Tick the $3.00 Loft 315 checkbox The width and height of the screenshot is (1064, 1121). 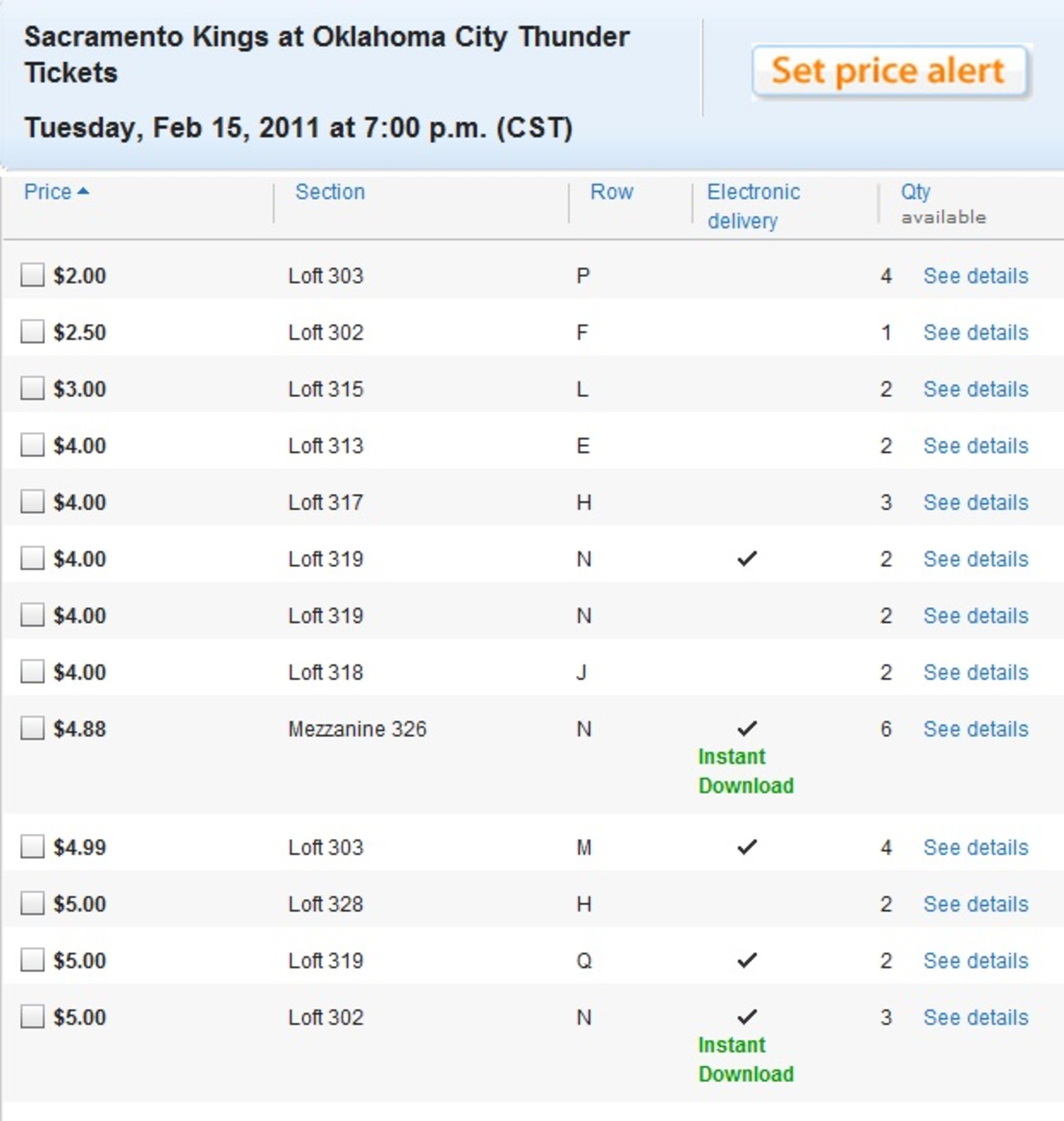tap(32, 388)
